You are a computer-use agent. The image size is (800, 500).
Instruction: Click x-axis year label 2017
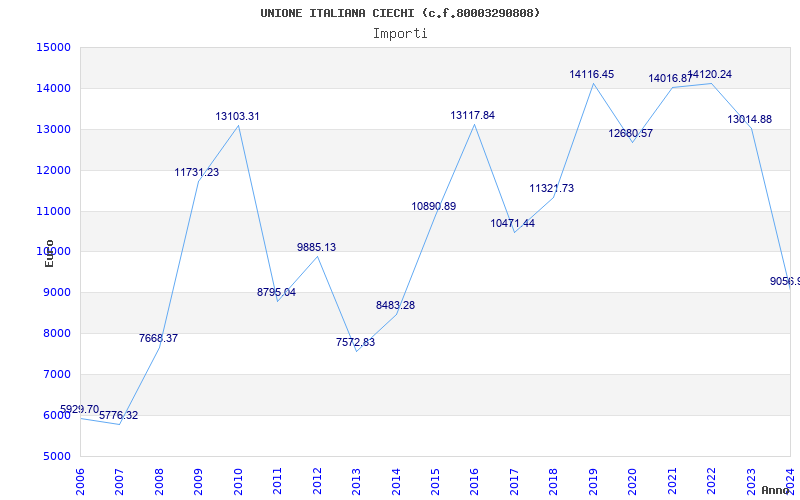coord(514,481)
